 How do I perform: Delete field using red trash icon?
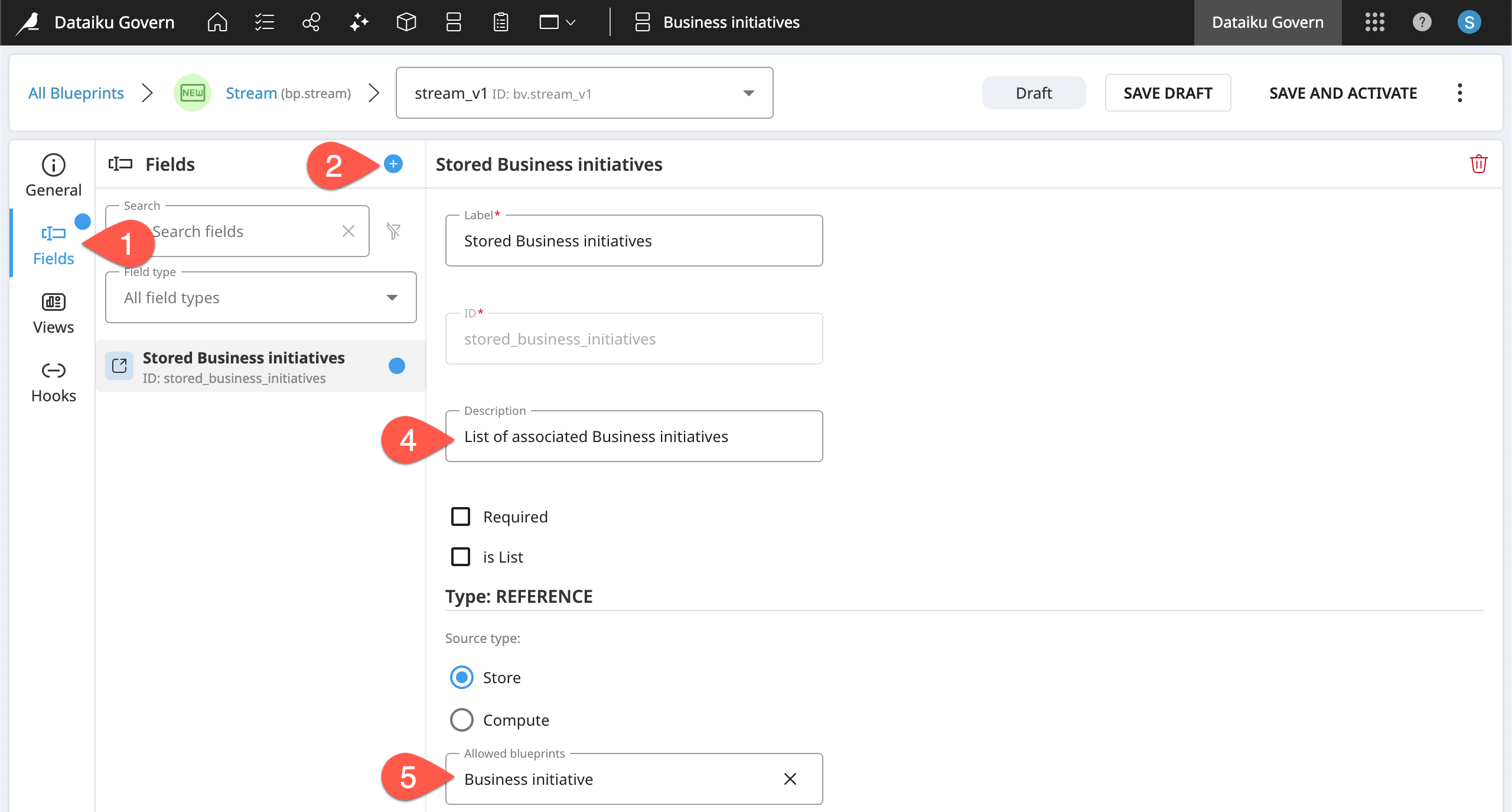click(1478, 164)
